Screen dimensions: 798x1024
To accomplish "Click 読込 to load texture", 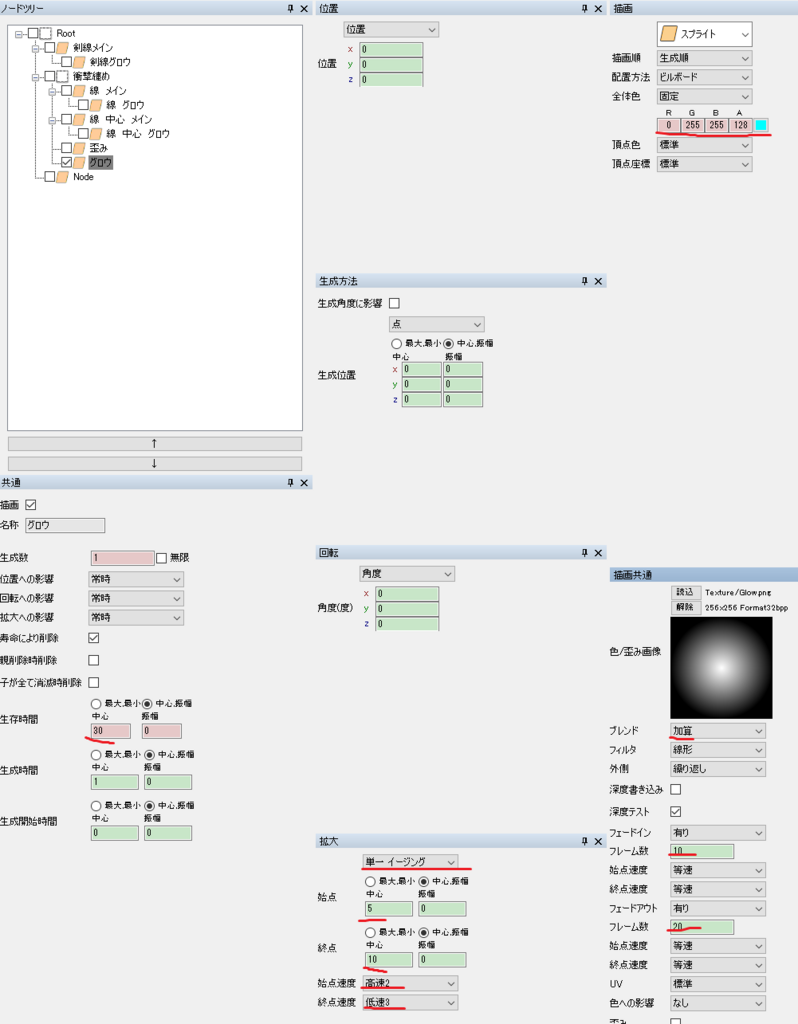I will [x=684, y=592].
